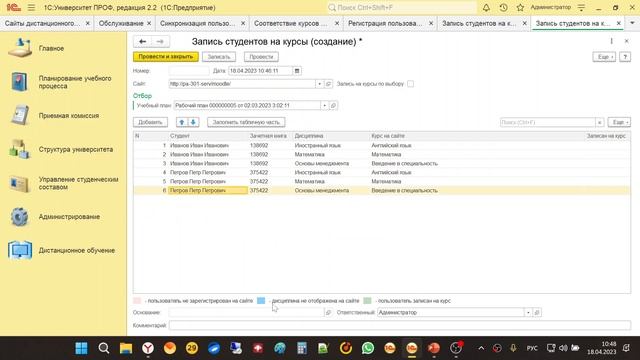The image size is (640, 360).
Task: Switch to Регистрация пользова... tab
Action: pyautogui.click(x=385, y=23)
